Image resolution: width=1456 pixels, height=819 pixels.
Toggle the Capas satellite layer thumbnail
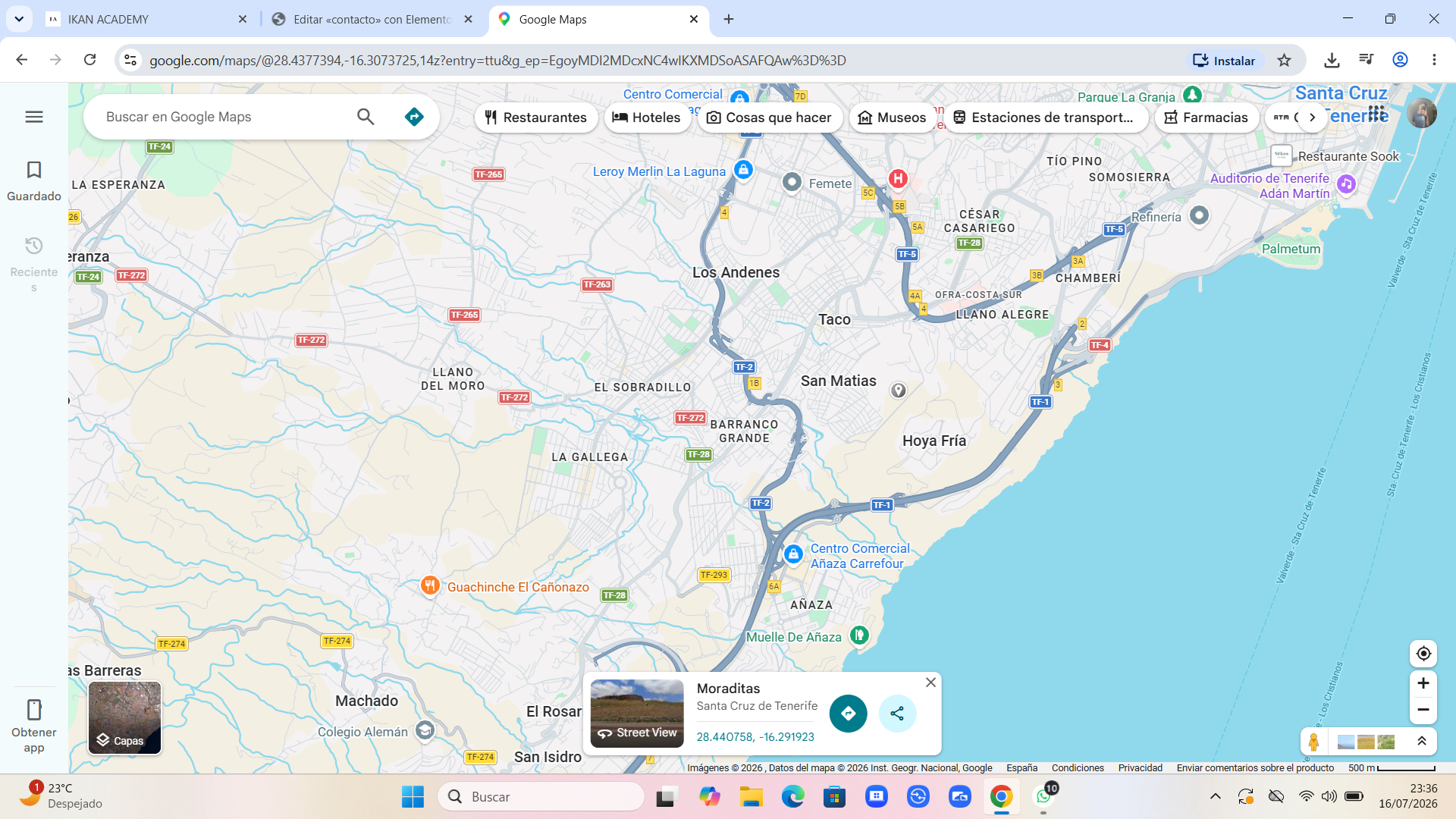point(125,717)
